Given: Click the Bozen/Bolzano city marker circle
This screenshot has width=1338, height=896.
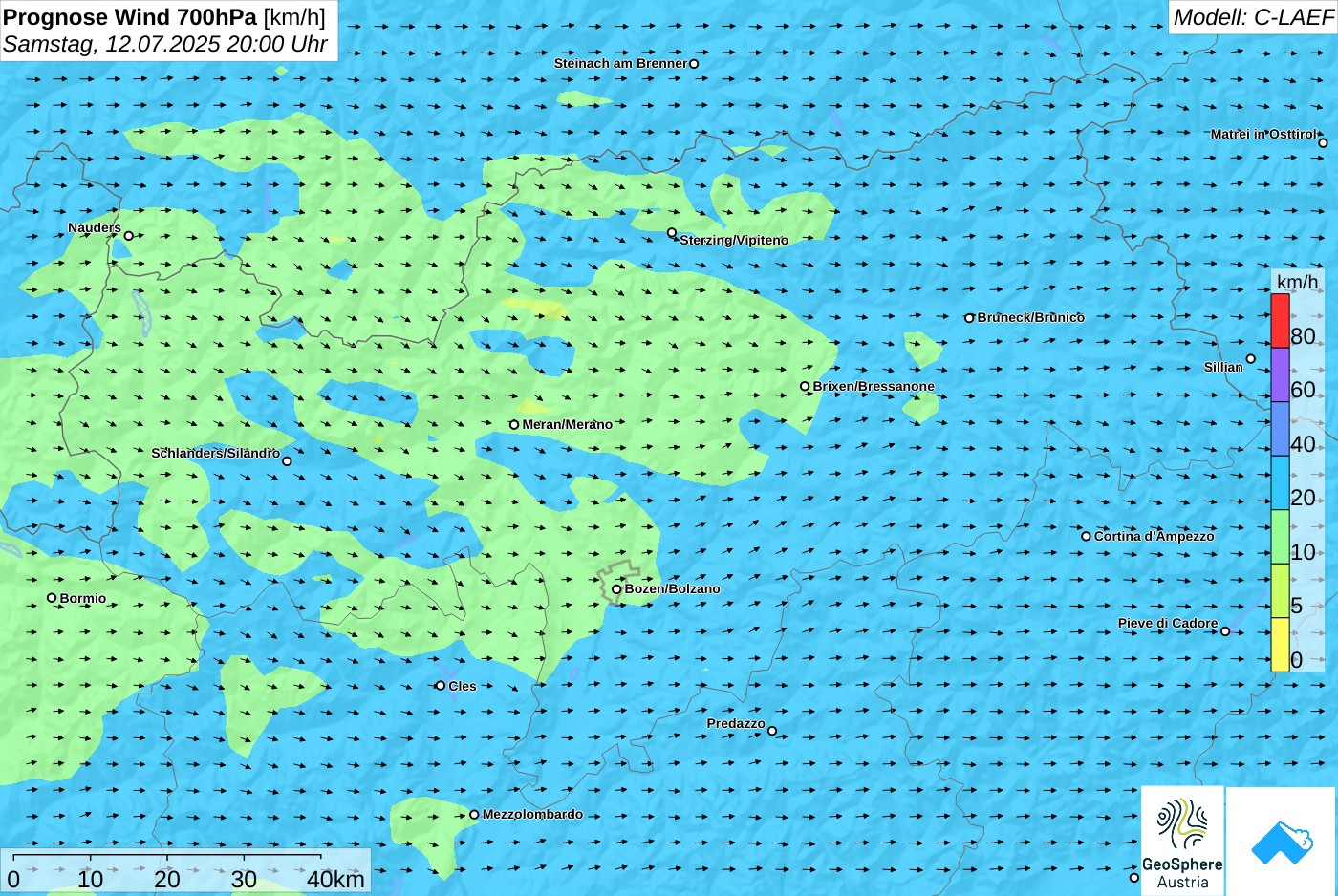Looking at the screenshot, I should click(616, 589).
